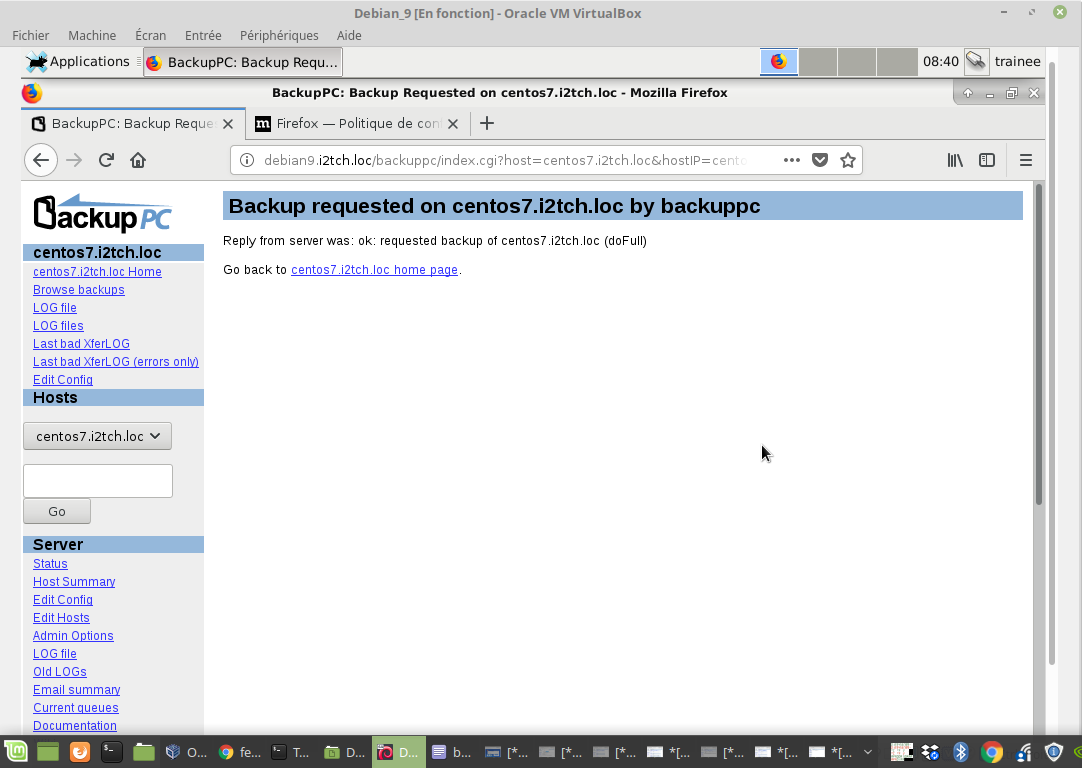The width and height of the screenshot is (1082, 768).
Task: Click the centos7.i2tch.loc home page link
Action: point(374,270)
